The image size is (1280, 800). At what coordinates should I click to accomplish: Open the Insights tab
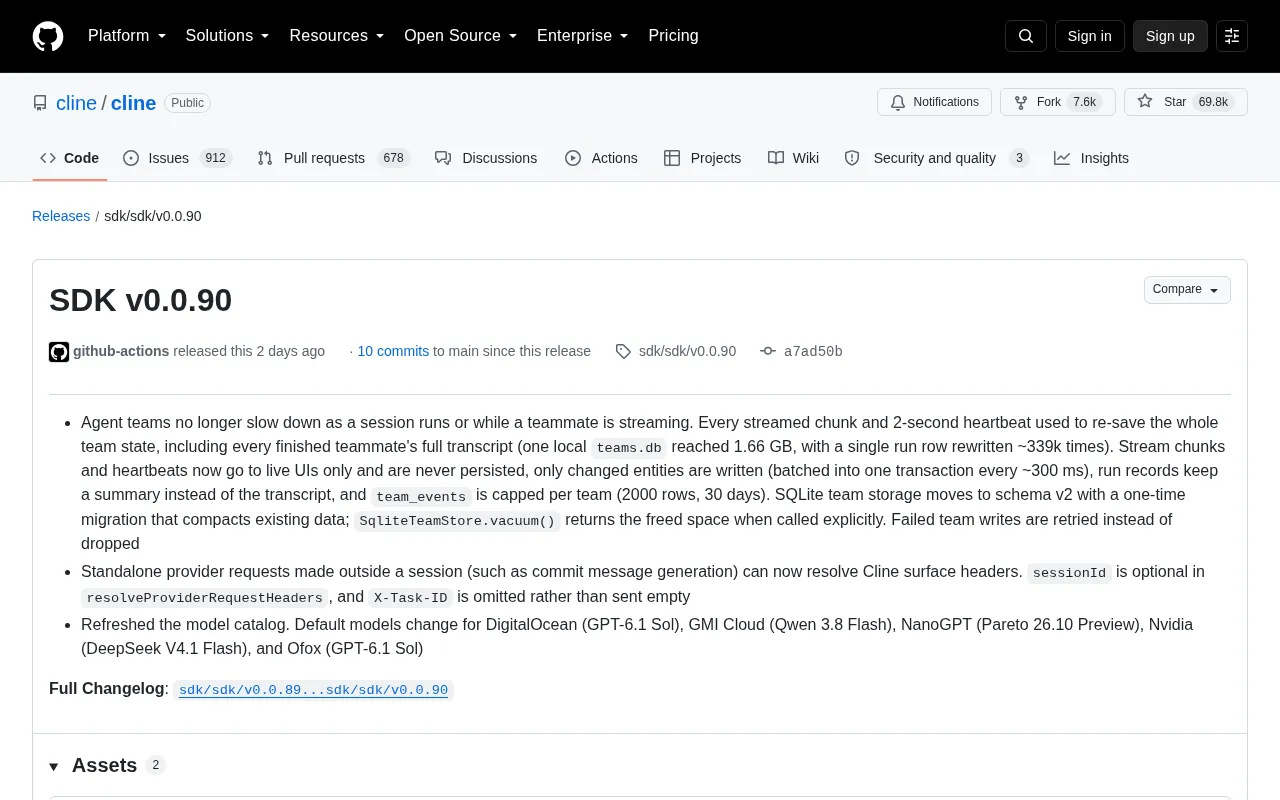tap(1091, 158)
